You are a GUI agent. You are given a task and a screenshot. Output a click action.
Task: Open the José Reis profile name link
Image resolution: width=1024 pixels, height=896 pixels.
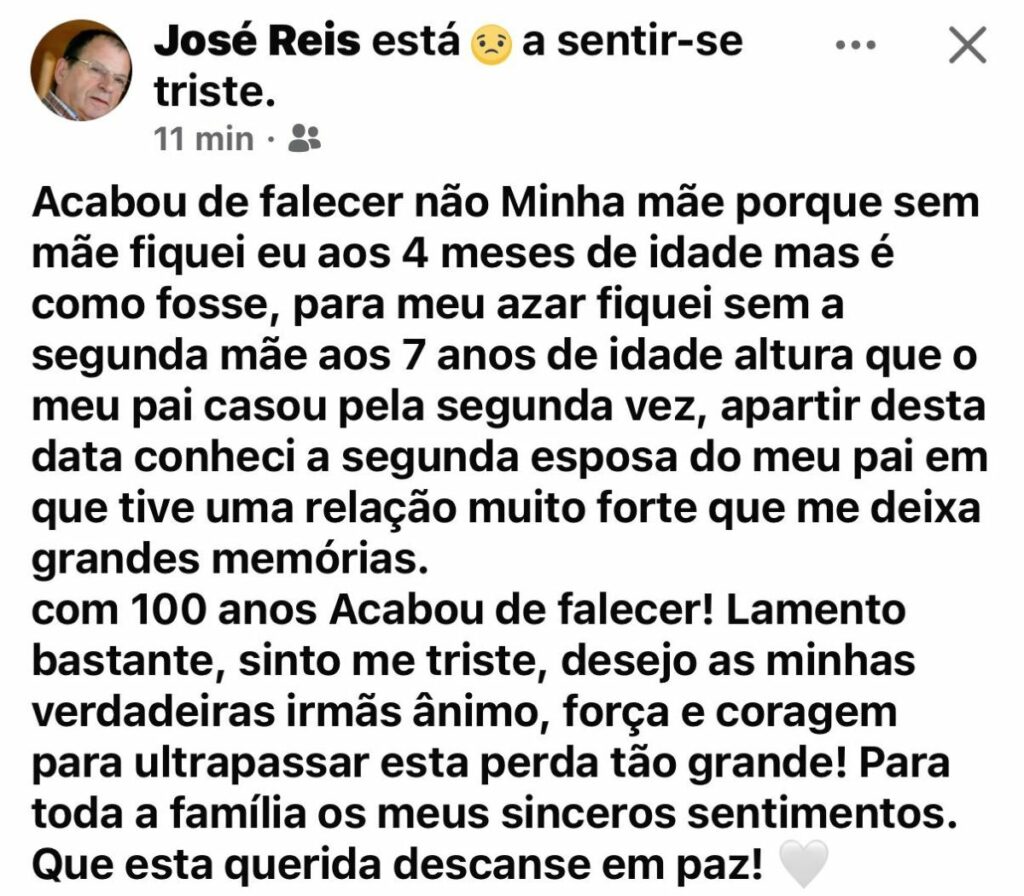coord(256,45)
